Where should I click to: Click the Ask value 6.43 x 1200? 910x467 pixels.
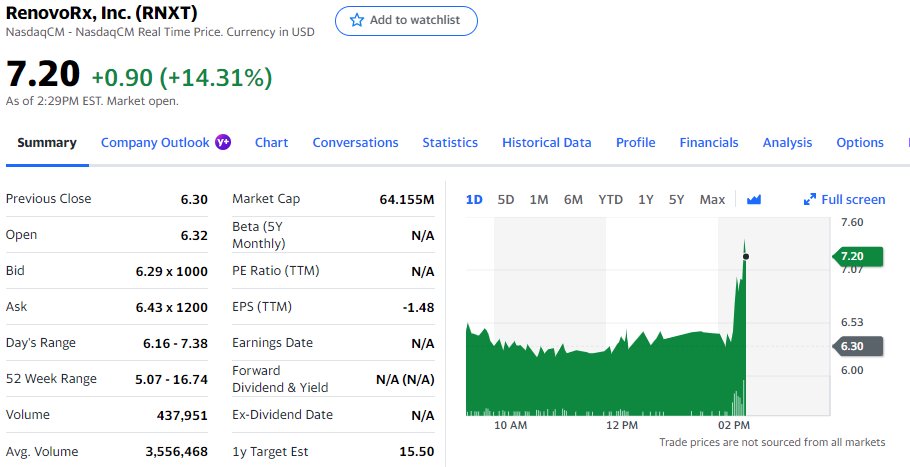point(172,307)
